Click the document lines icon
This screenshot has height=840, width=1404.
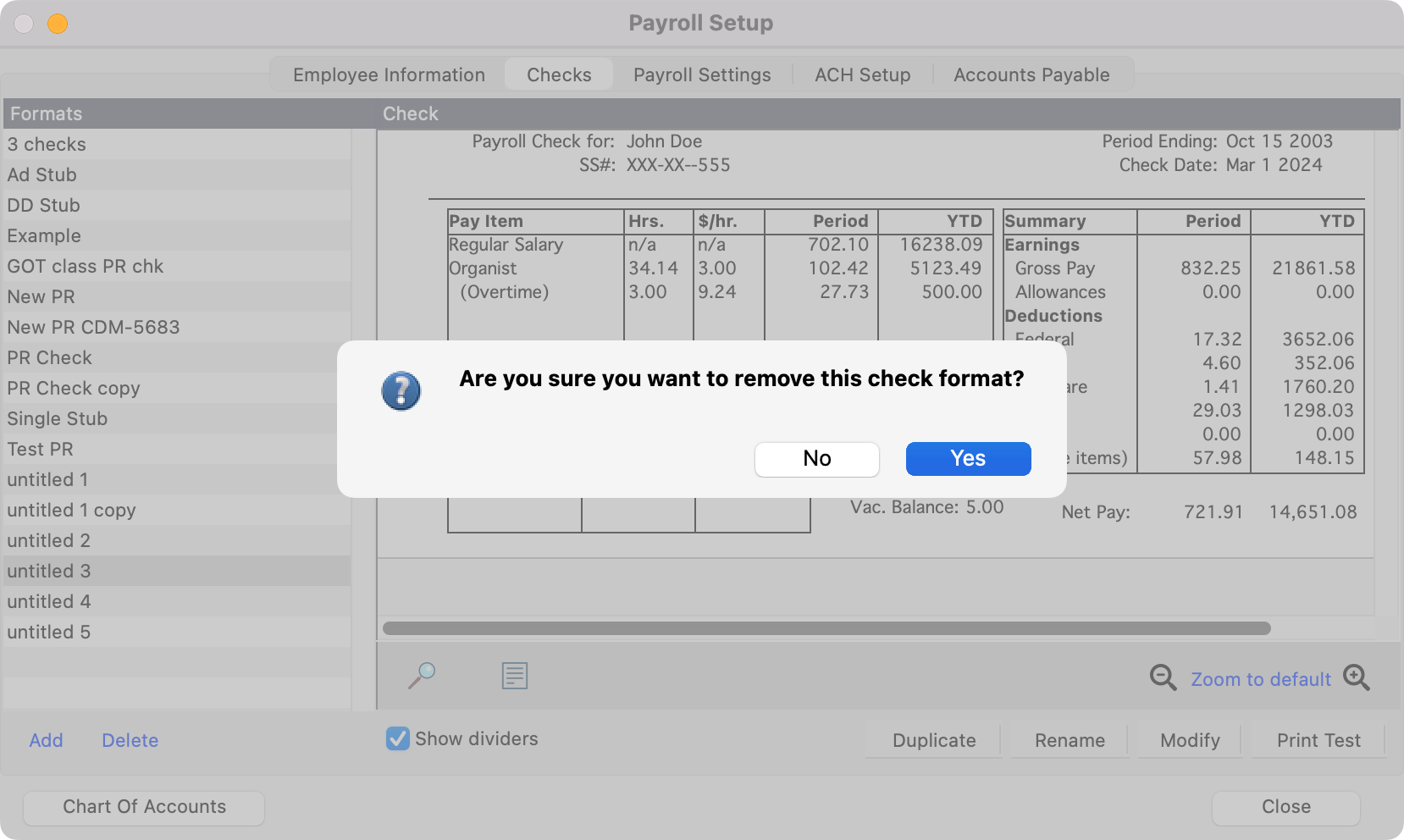click(514, 675)
